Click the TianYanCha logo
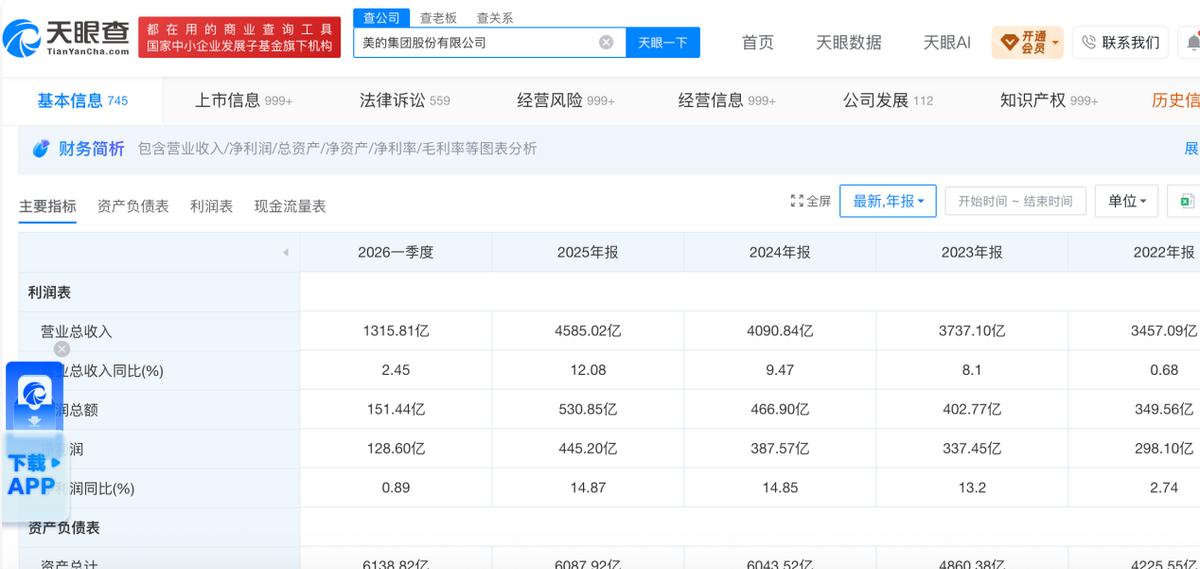The image size is (1200, 569). [x=66, y=39]
